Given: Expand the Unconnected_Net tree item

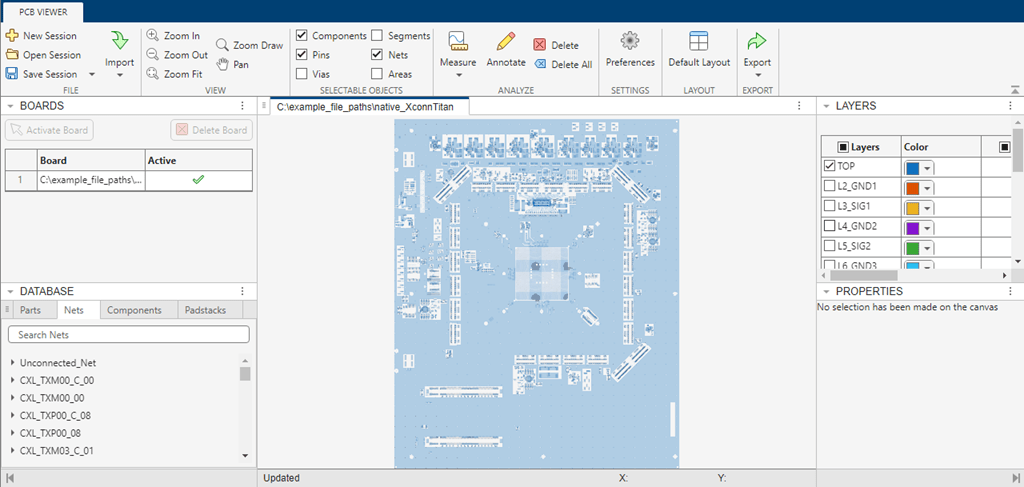Looking at the screenshot, I should click(x=12, y=363).
